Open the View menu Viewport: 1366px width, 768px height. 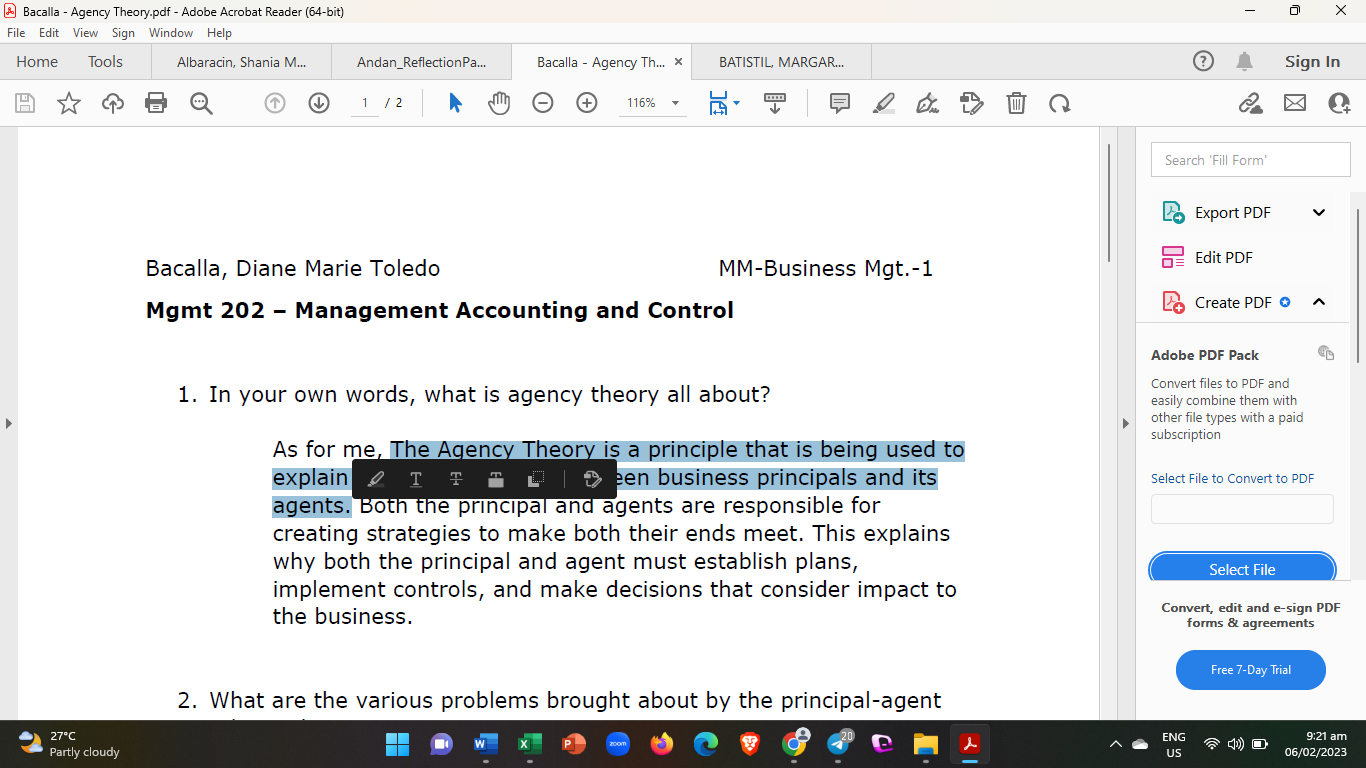(85, 33)
